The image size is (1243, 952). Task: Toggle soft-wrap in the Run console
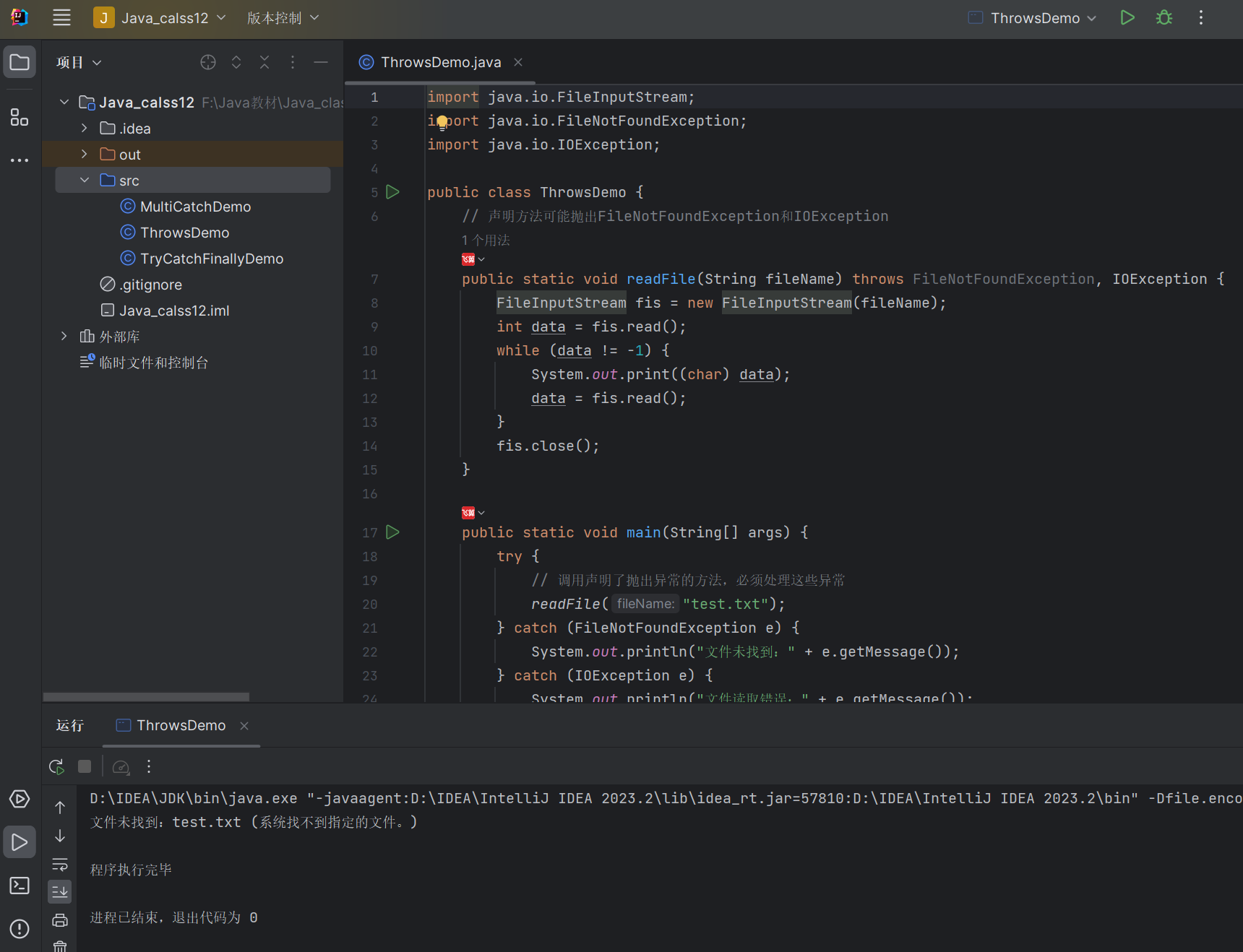(x=60, y=865)
